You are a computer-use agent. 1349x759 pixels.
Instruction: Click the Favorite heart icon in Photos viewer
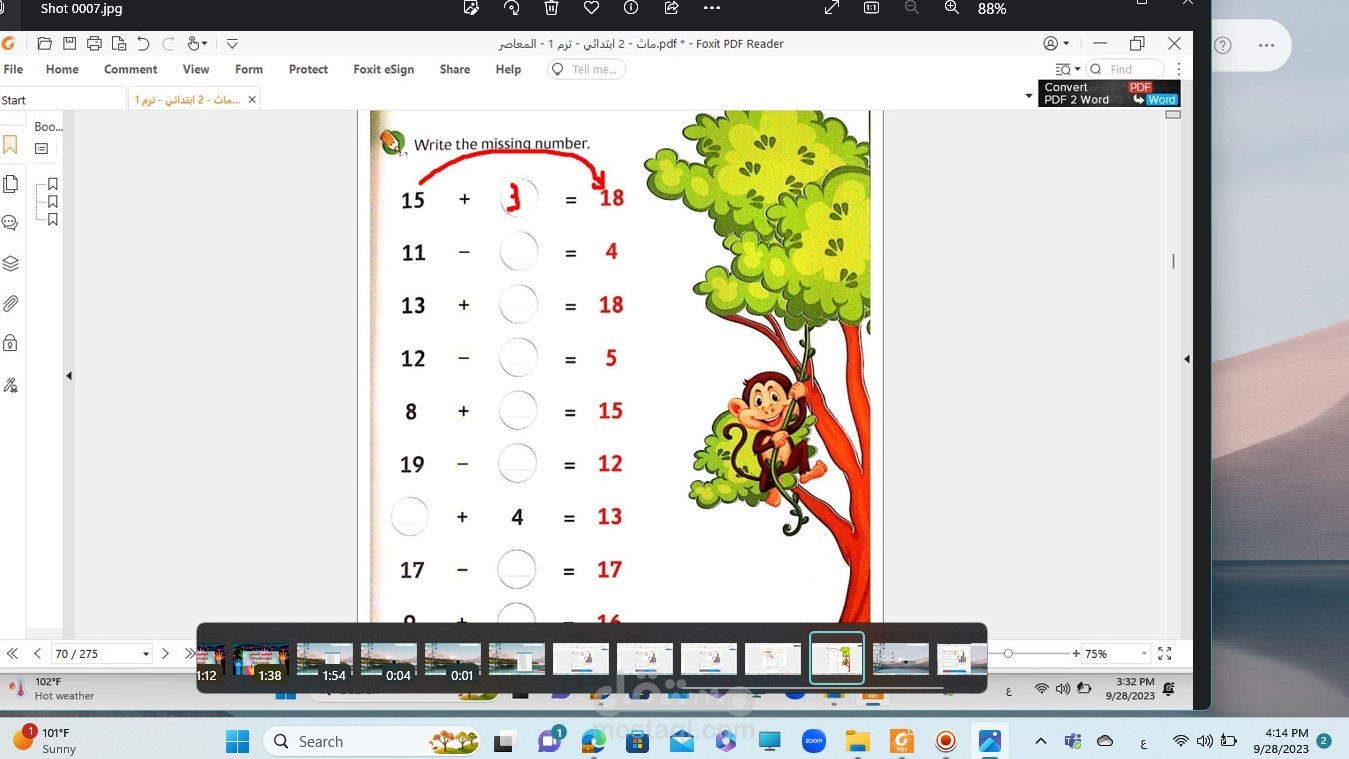point(591,8)
